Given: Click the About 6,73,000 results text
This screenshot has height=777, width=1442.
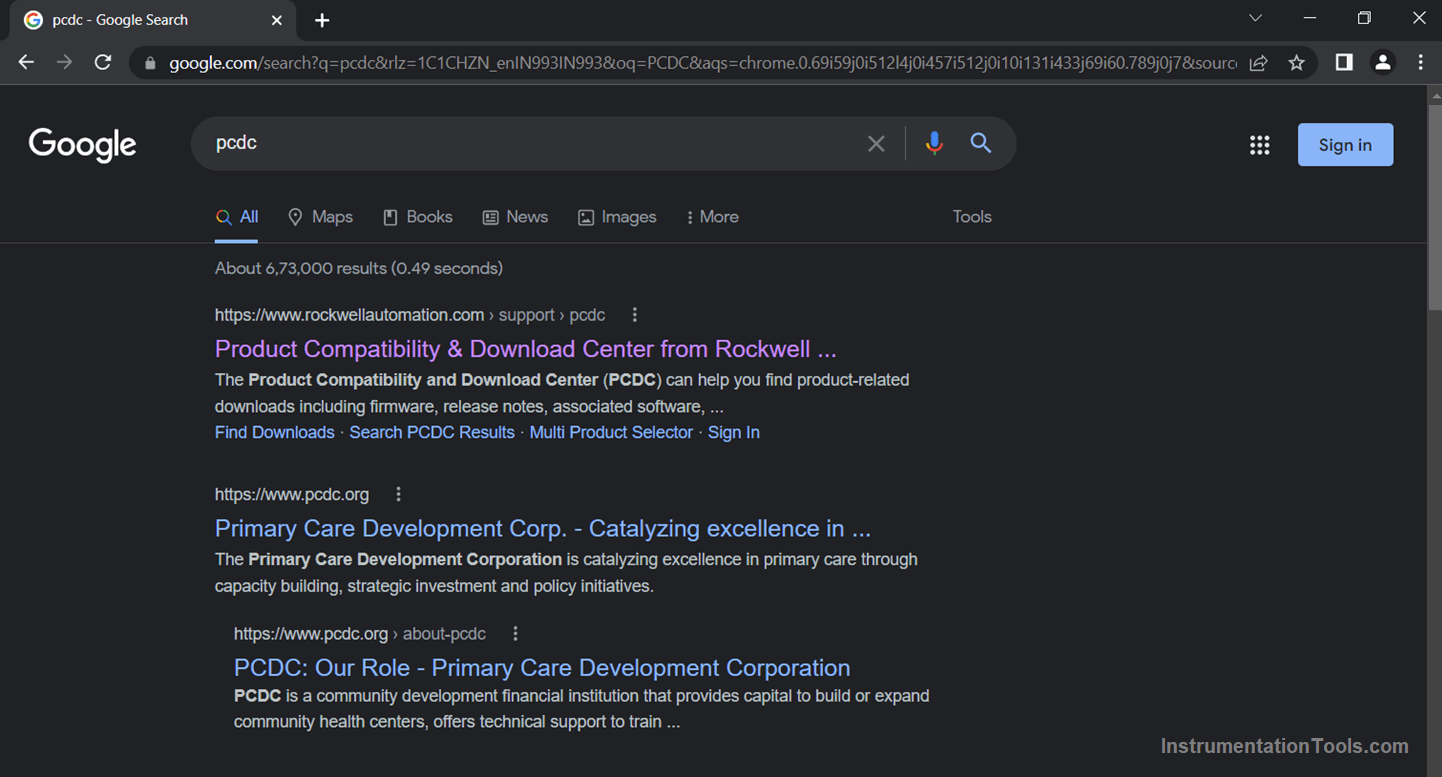Looking at the screenshot, I should tap(358, 268).
